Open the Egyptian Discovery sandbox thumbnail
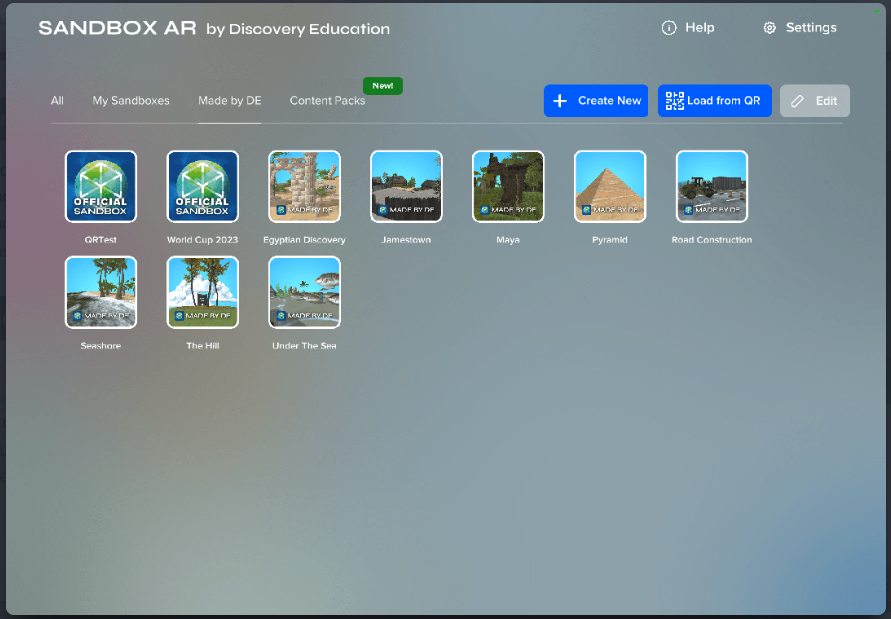891x619 pixels. point(304,186)
